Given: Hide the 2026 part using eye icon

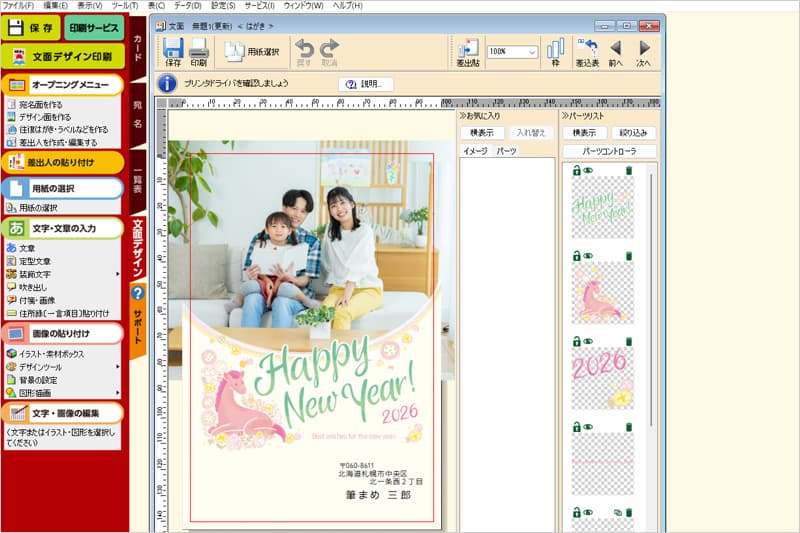Looking at the screenshot, I should [588, 341].
